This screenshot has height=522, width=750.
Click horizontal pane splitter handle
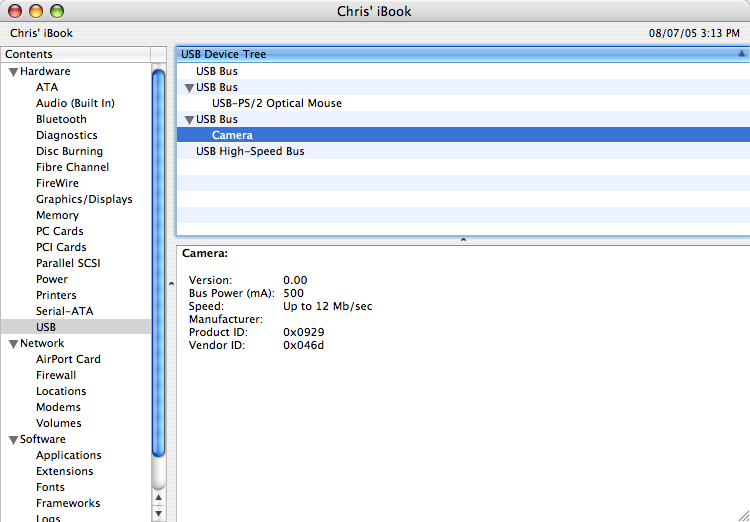pyautogui.click(x=463, y=240)
